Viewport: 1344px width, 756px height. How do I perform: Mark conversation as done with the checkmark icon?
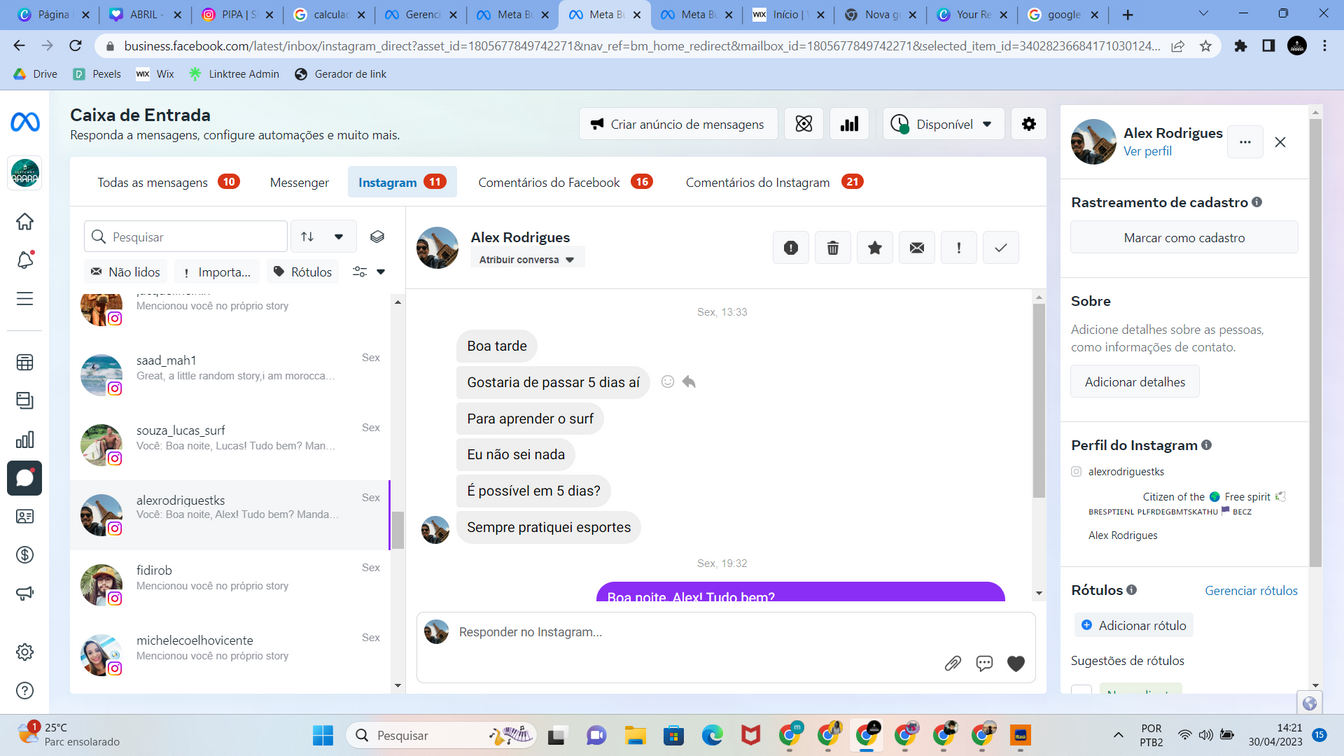1001,248
